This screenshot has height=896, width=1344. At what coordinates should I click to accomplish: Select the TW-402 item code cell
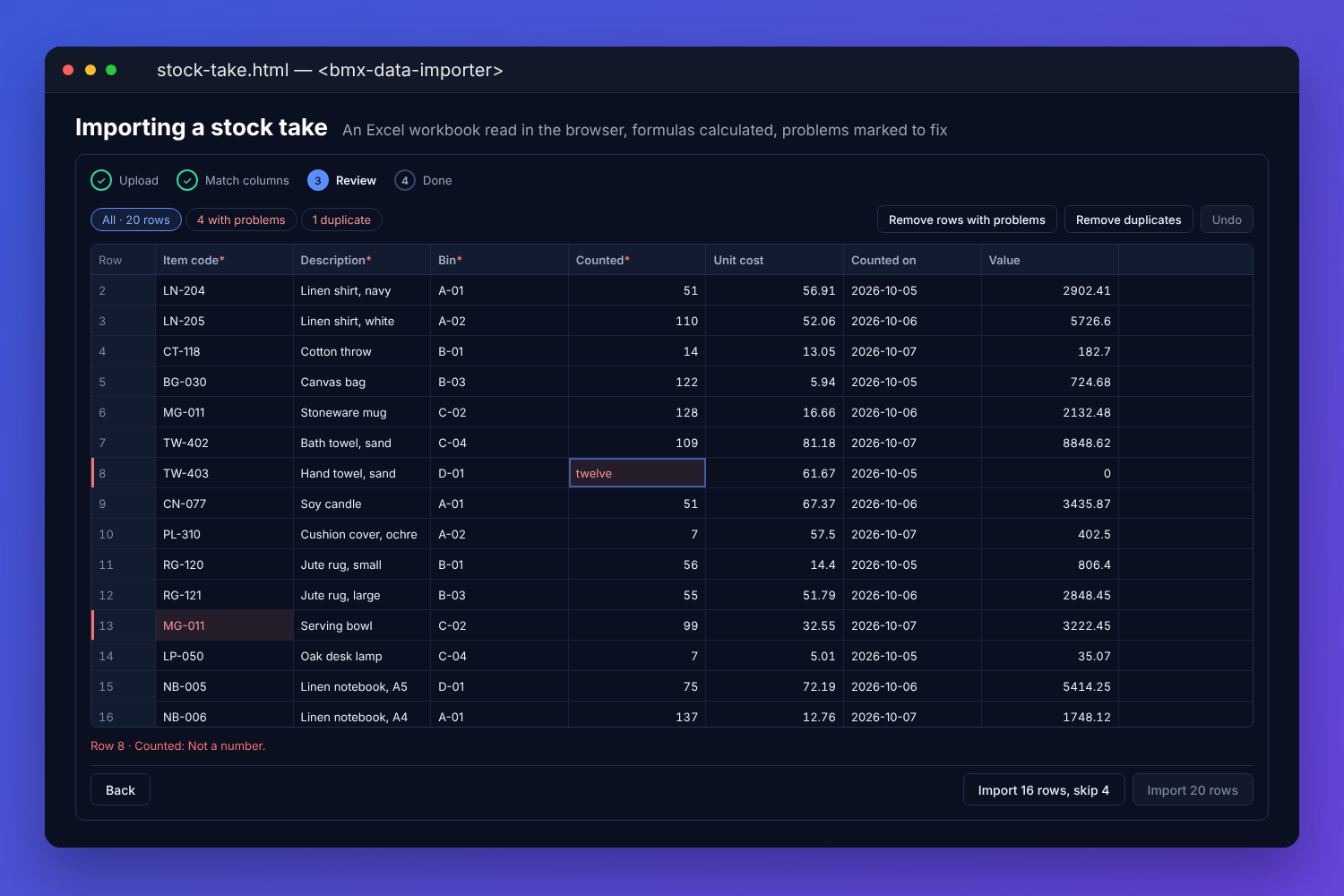coord(224,443)
